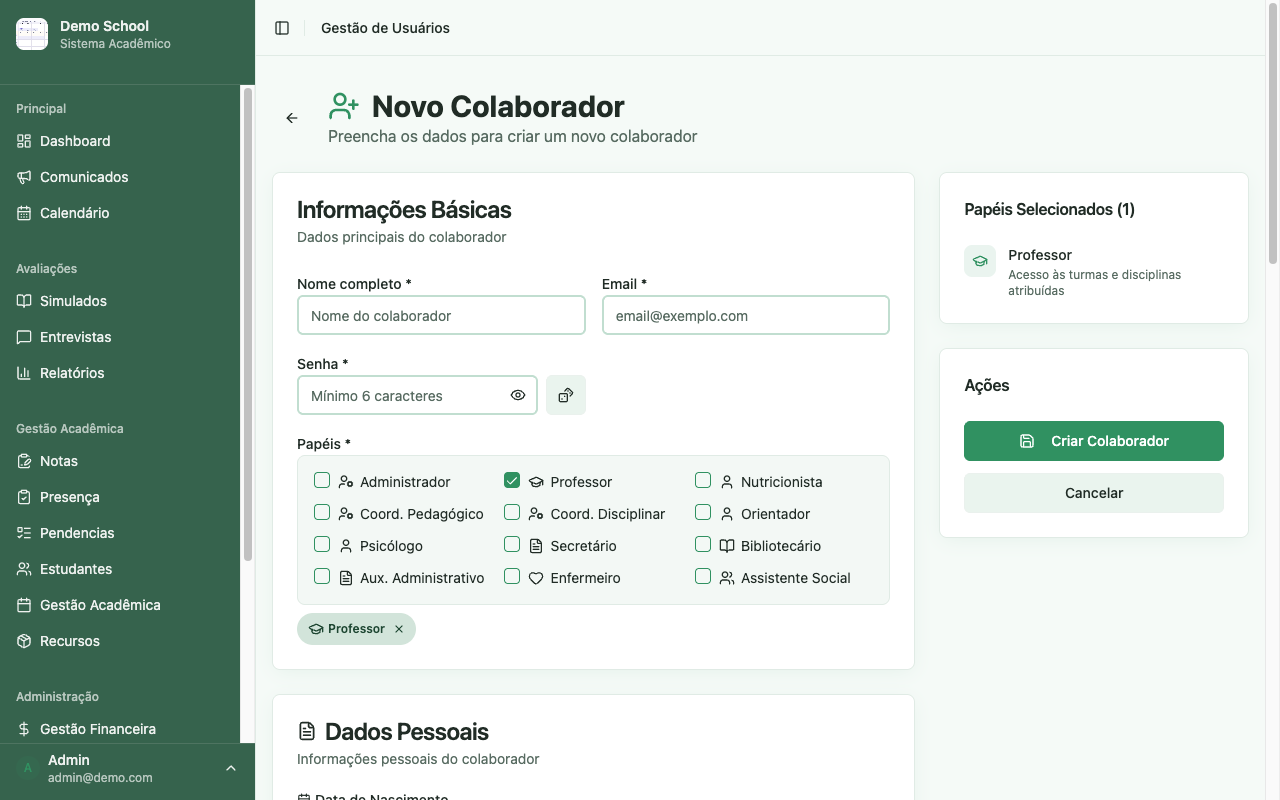Click the Comunicados megaphone icon
This screenshot has height=800, width=1280.
pos(24,177)
